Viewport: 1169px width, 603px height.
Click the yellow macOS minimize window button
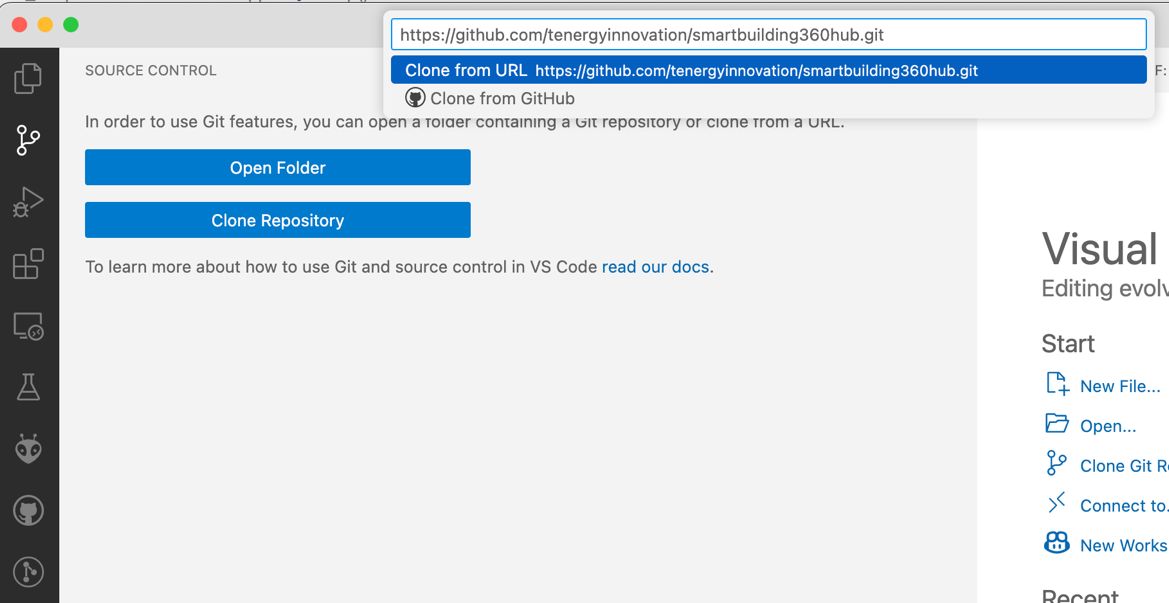(x=45, y=25)
